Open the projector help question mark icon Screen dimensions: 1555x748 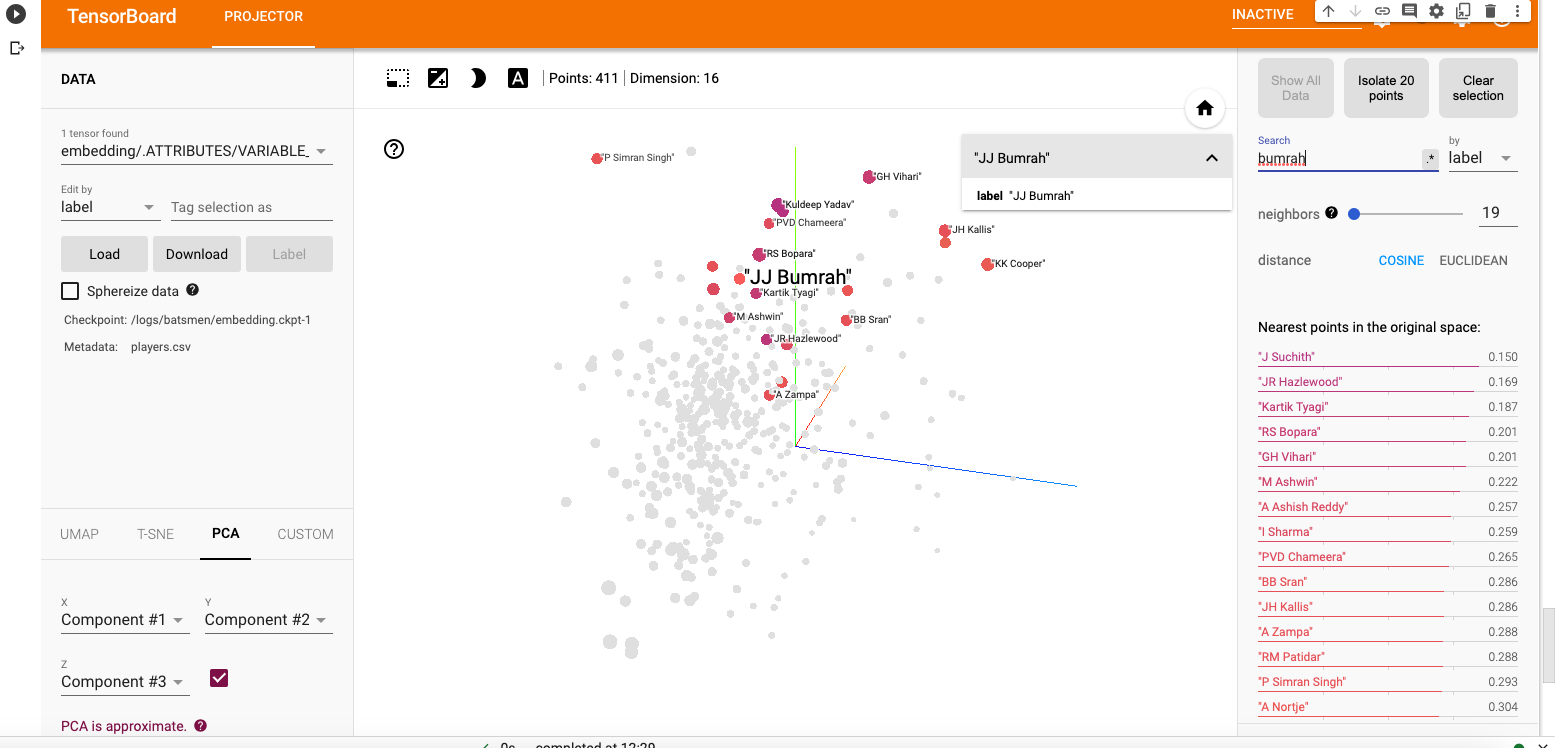click(x=394, y=149)
